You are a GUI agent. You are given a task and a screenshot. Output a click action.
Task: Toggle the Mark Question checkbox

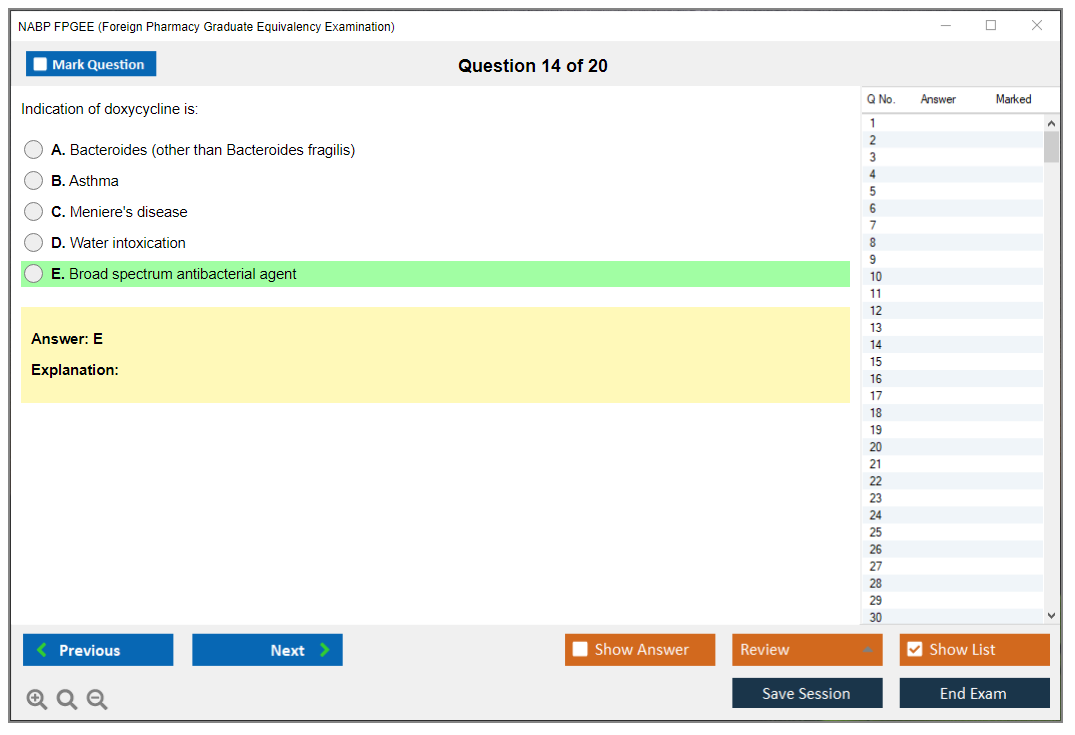click(x=41, y=65)
